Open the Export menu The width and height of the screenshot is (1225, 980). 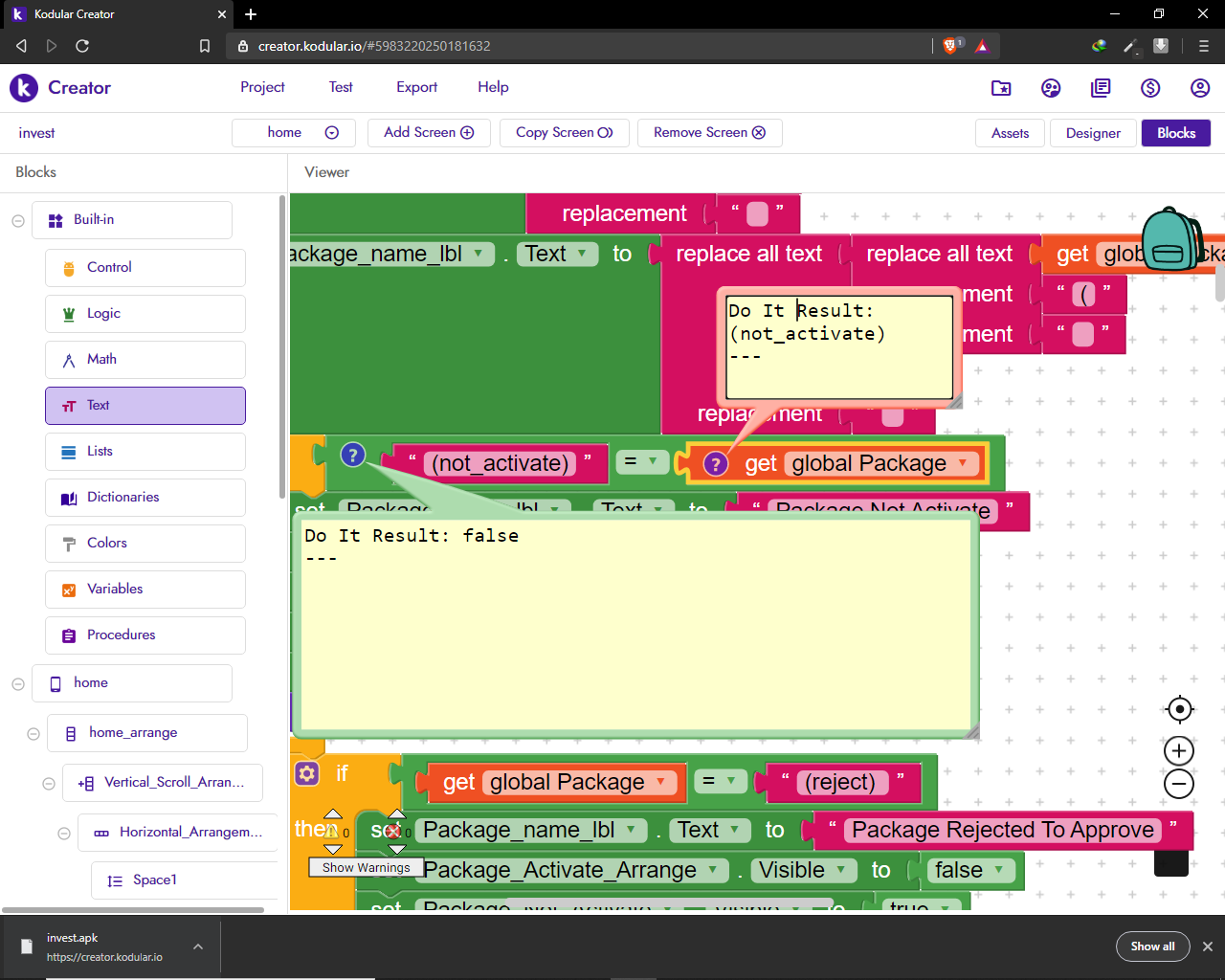416,87
